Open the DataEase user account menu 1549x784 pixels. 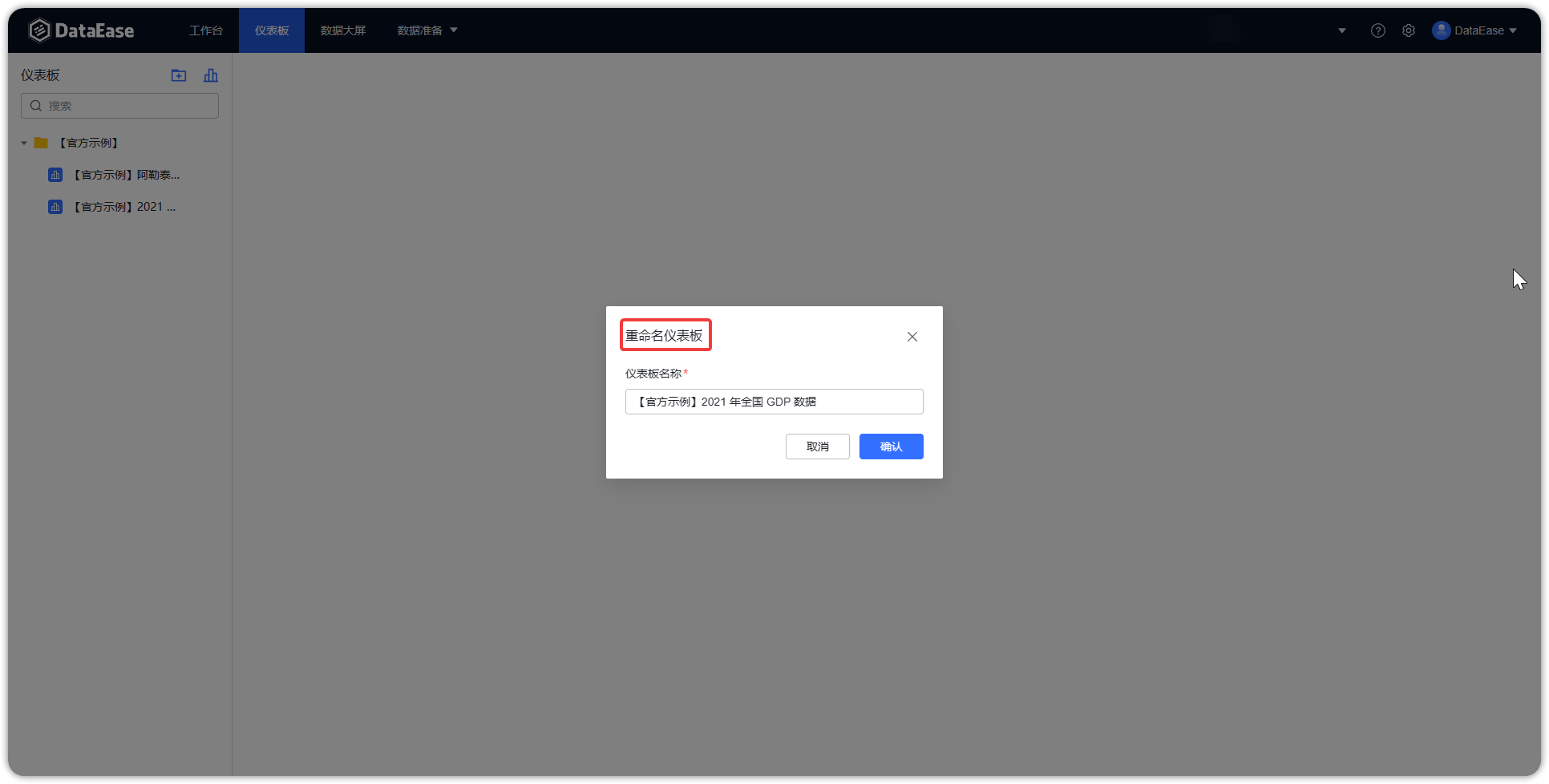(x=1475, y=30)
